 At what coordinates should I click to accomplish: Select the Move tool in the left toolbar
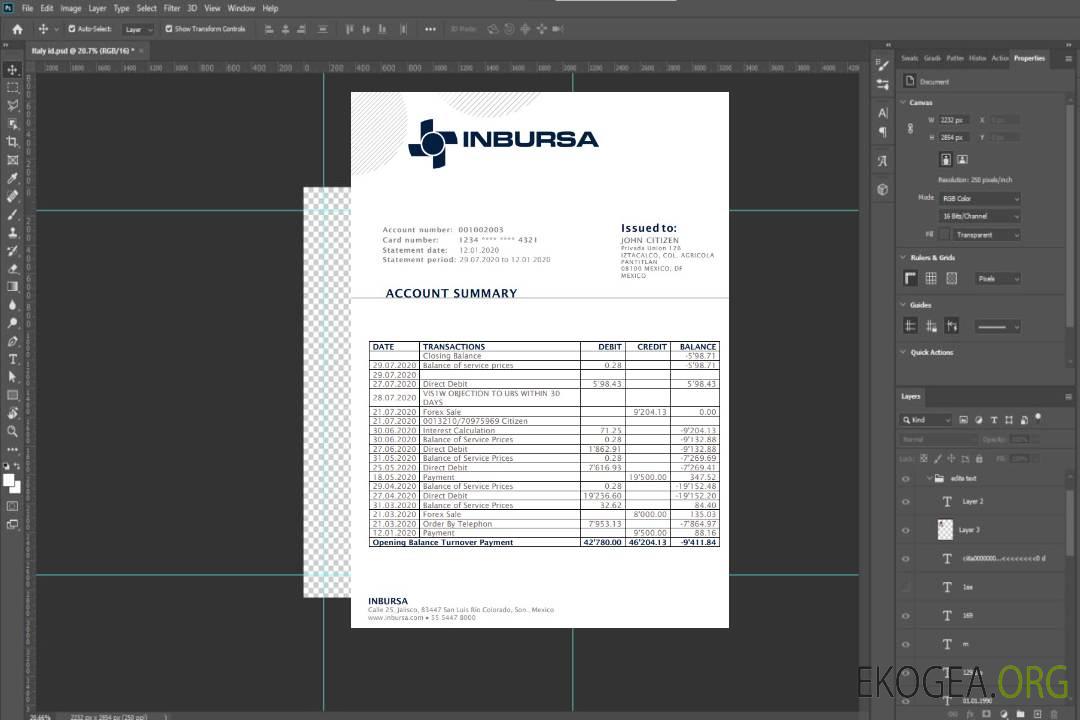(12, 70)
